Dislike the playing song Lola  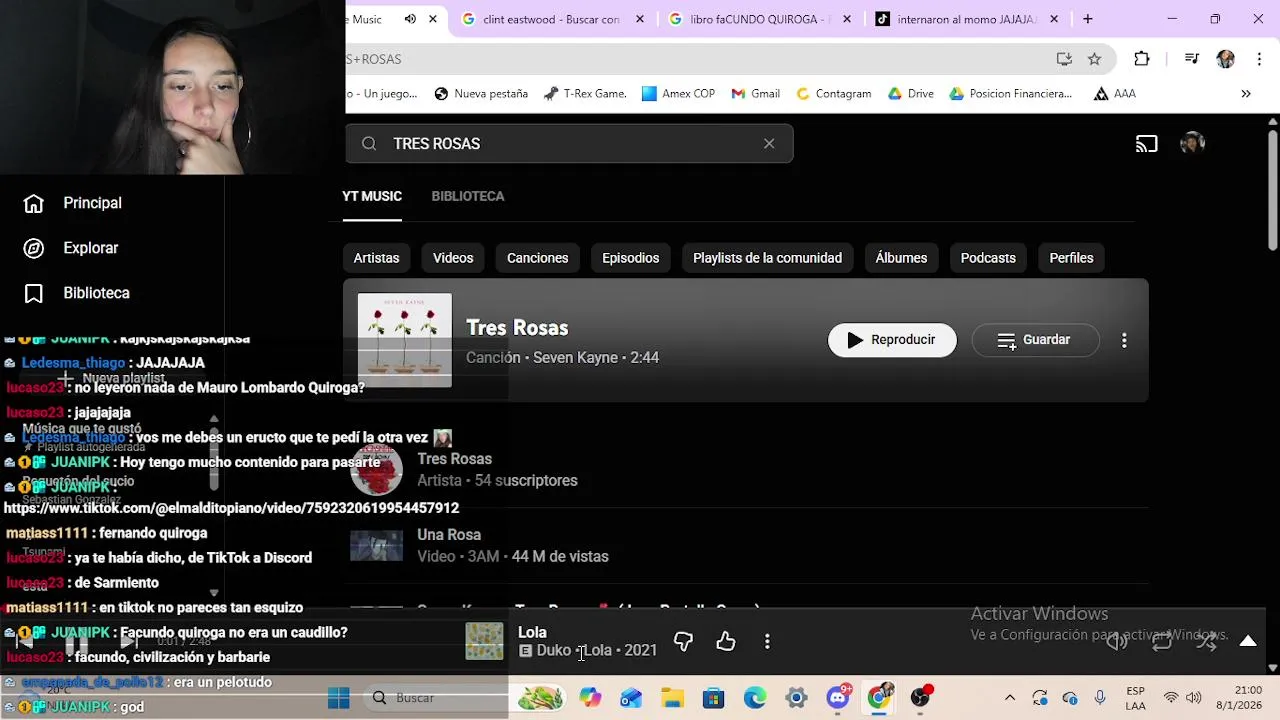[684, 642]
